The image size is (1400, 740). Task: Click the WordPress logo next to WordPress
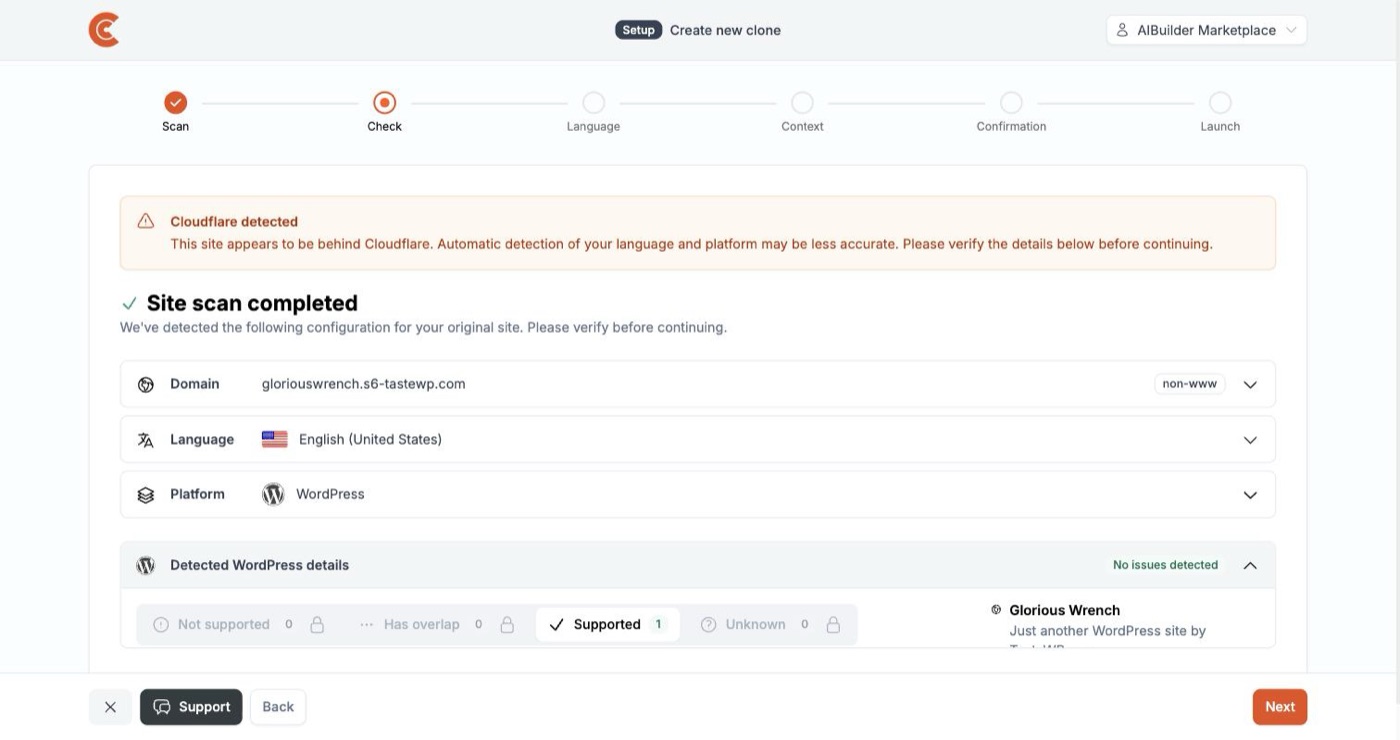click(273, 494)
